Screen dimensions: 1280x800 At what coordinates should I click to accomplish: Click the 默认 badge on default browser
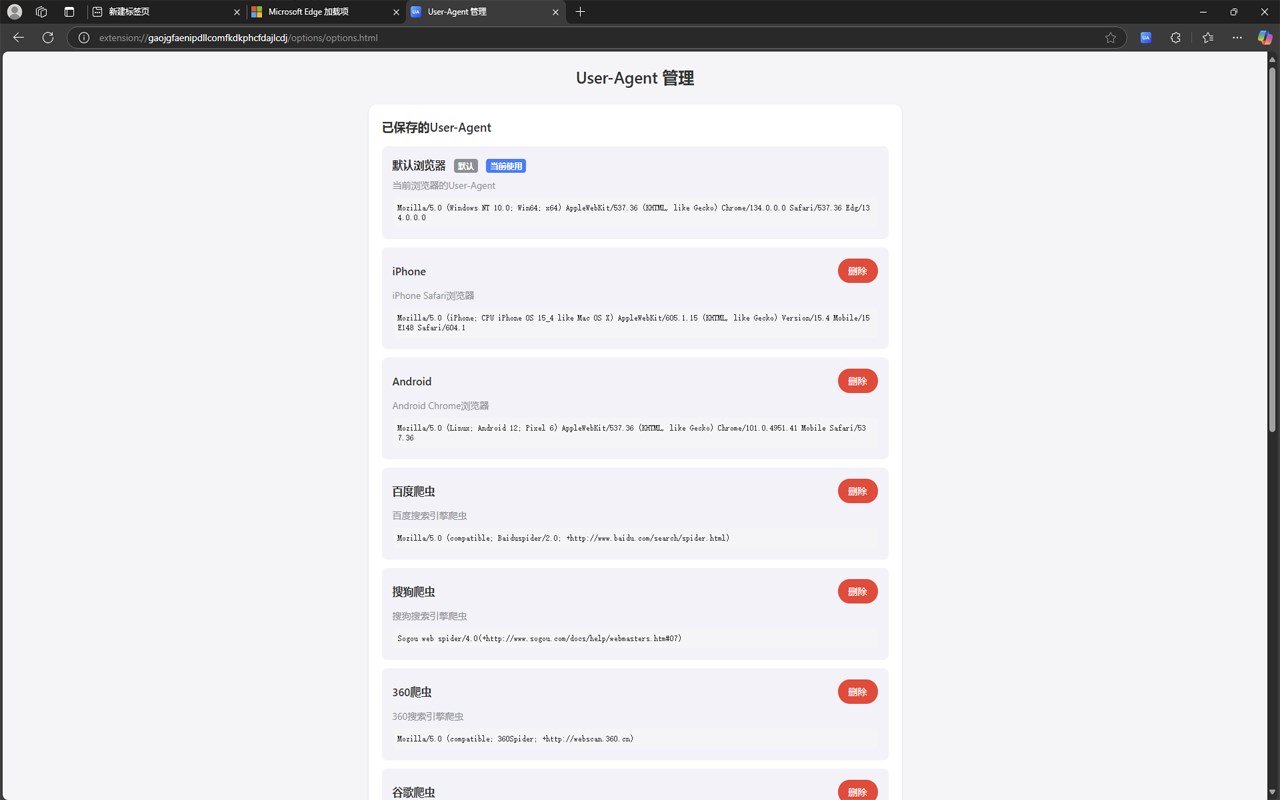(x=465, y=166)
